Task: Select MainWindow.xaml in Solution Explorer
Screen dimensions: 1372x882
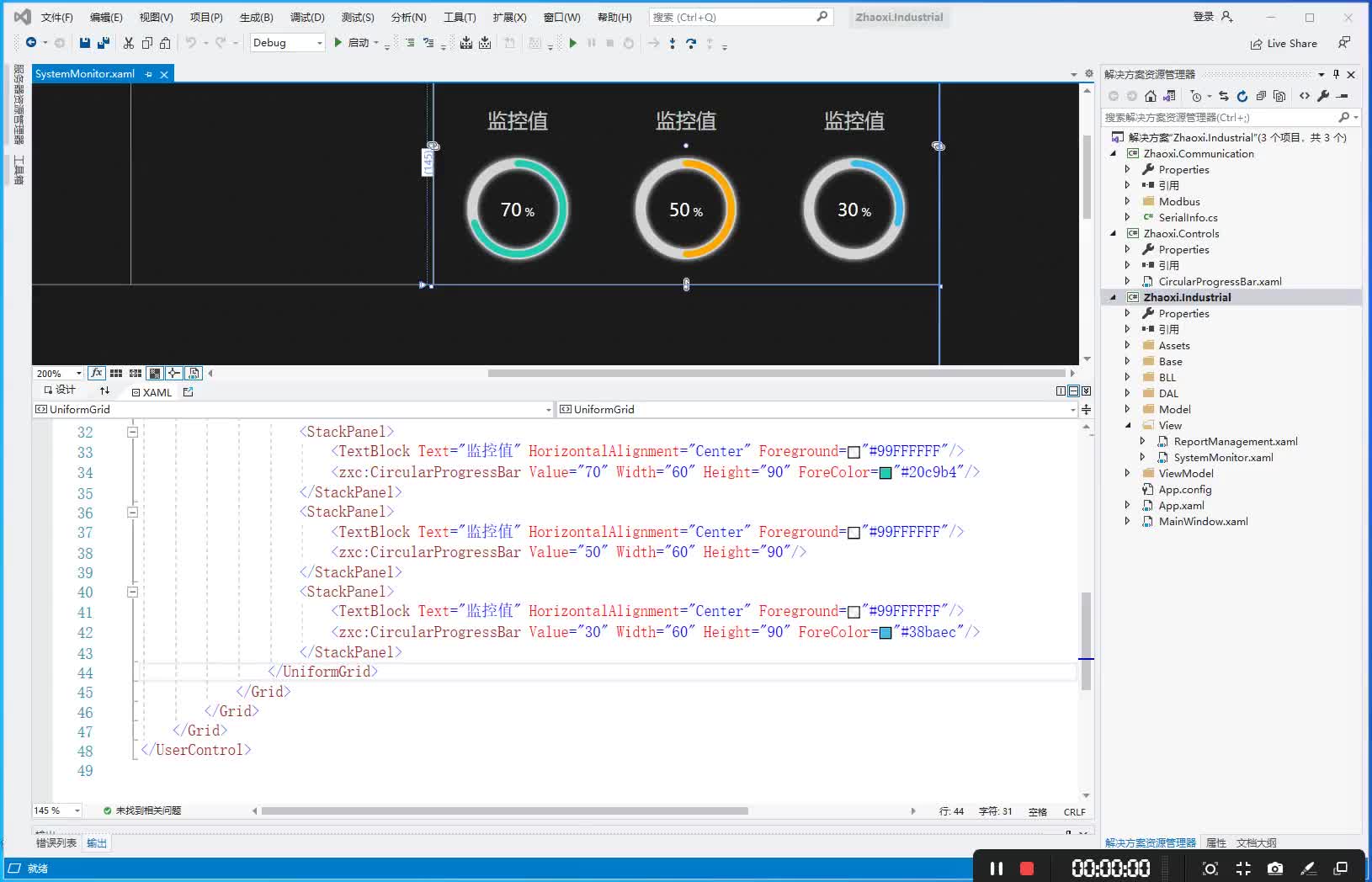Action: 1203,521
